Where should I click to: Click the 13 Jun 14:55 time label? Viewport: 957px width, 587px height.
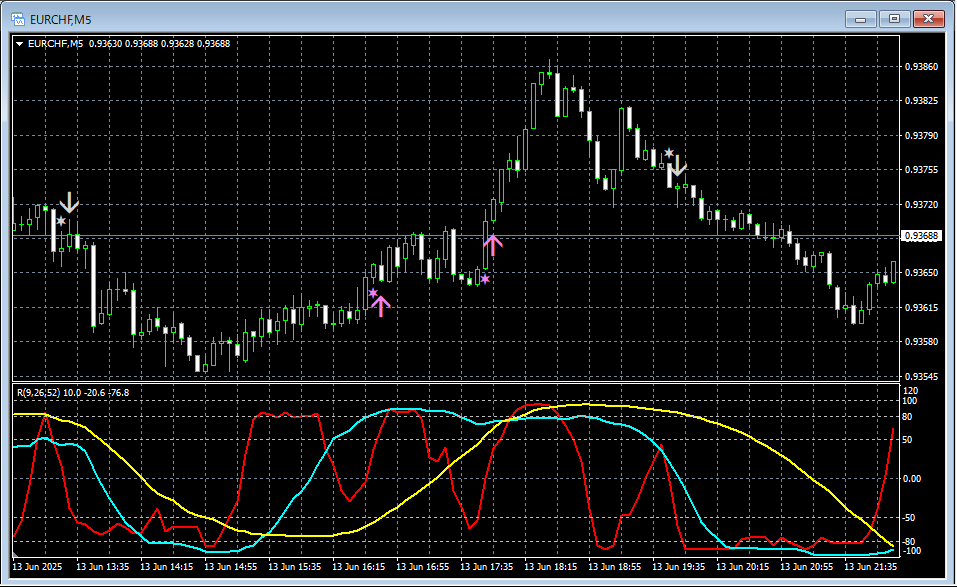tap(231, 567)
